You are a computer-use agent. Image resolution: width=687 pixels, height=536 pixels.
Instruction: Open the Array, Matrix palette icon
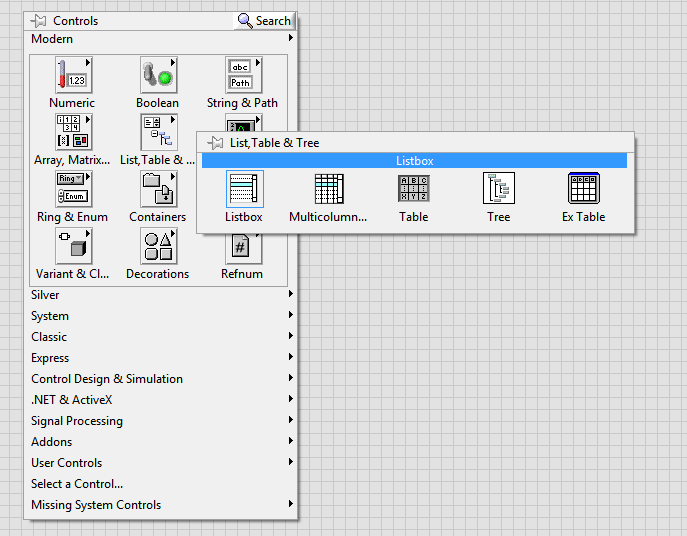point(73,132)
